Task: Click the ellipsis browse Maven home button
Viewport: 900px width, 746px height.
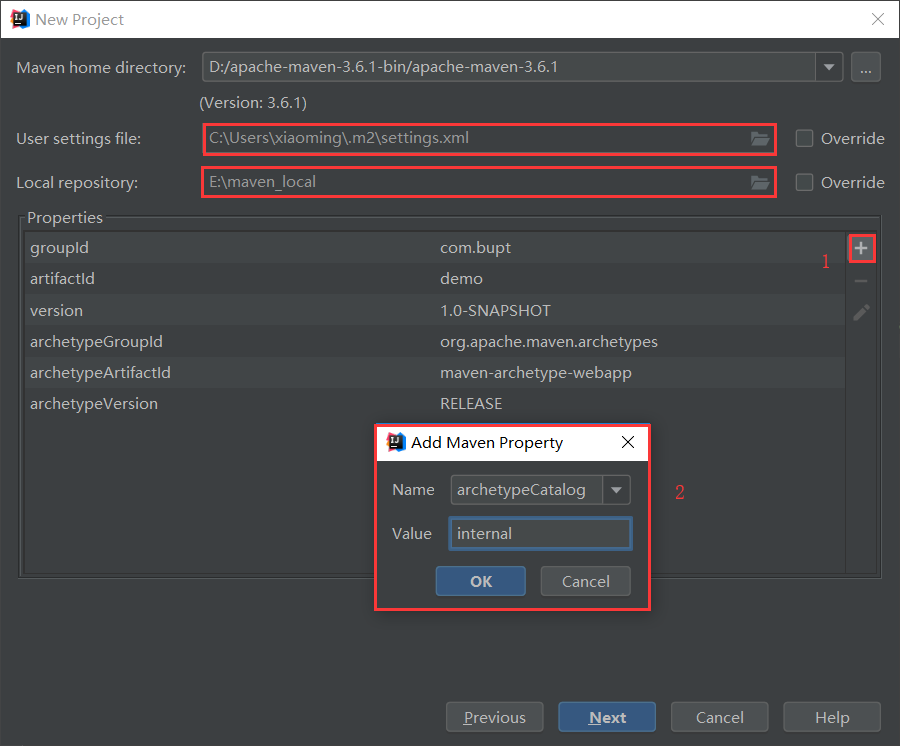Action: click(866, 67)
